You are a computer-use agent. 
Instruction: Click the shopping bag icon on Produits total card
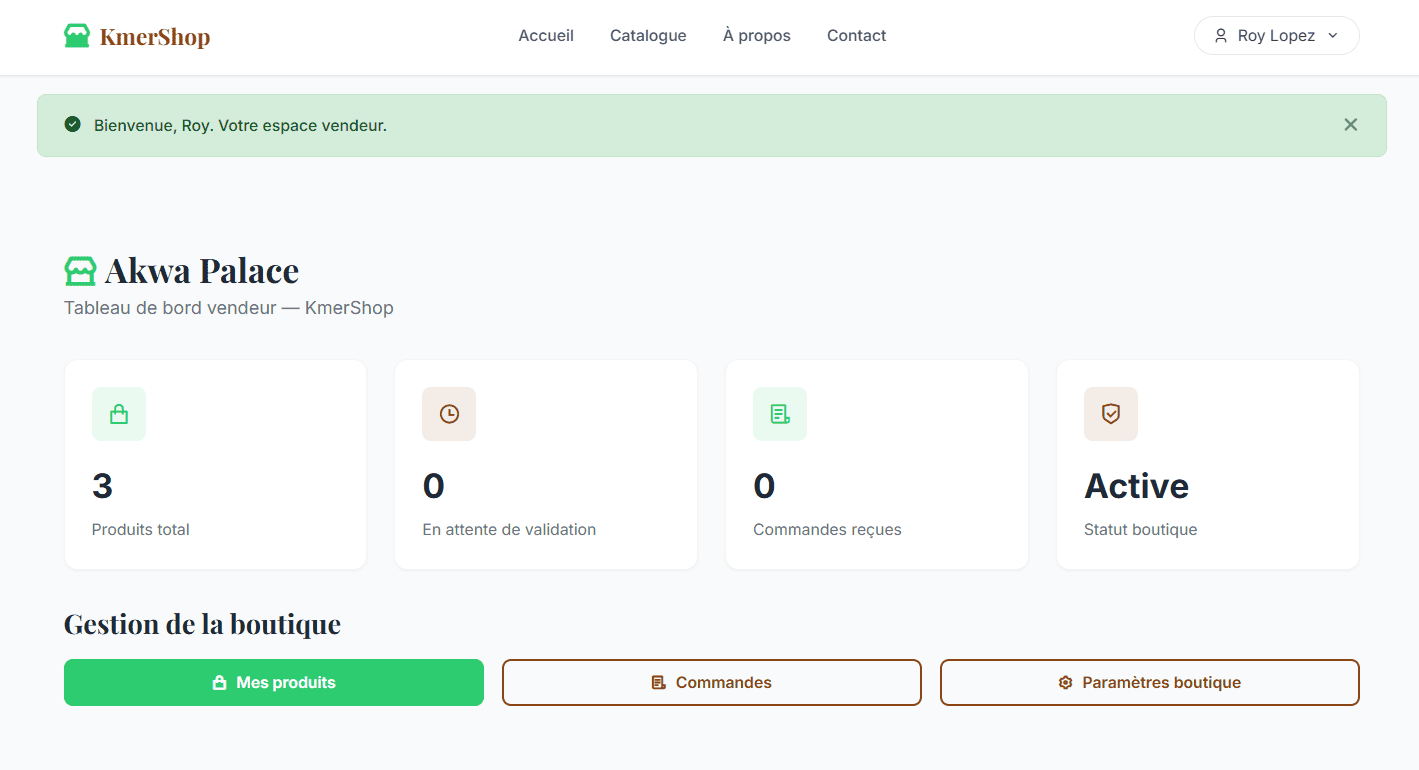coord(119,414)
